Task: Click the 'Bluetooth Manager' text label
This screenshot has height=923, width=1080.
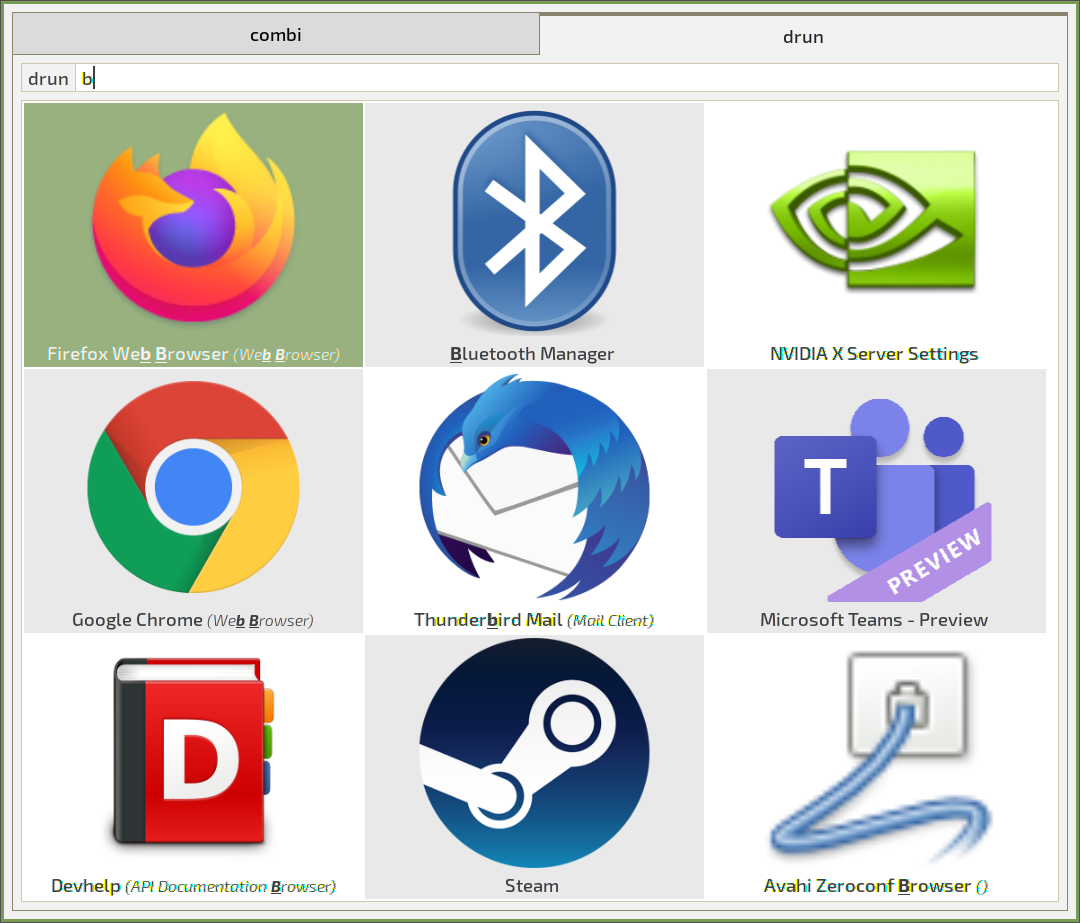Action: click(x=532, y=354)
